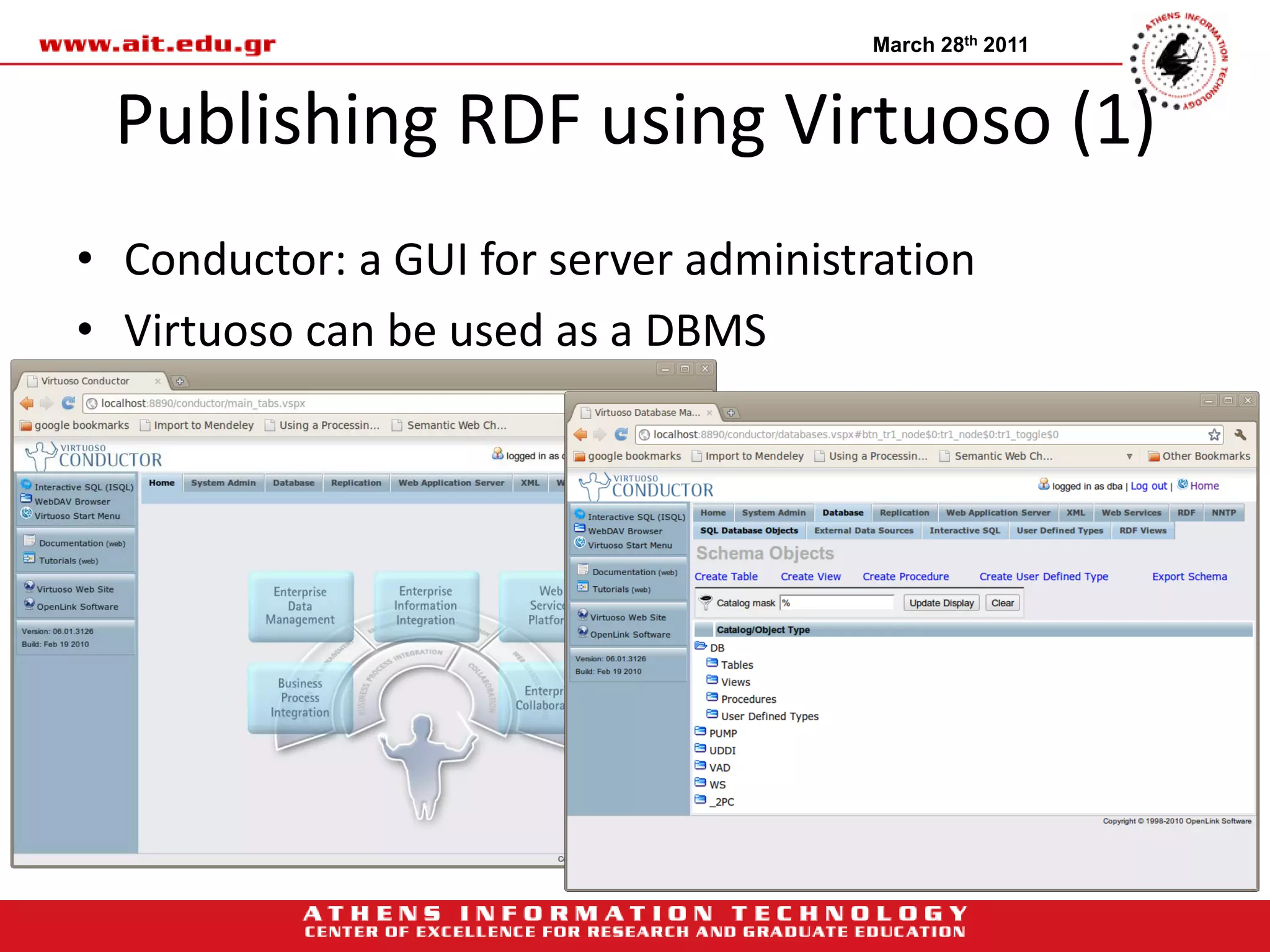Open WebDAV Browser in back Conductor window
This screenshot has width=1270, height=952.
click(x=72, y=501)
